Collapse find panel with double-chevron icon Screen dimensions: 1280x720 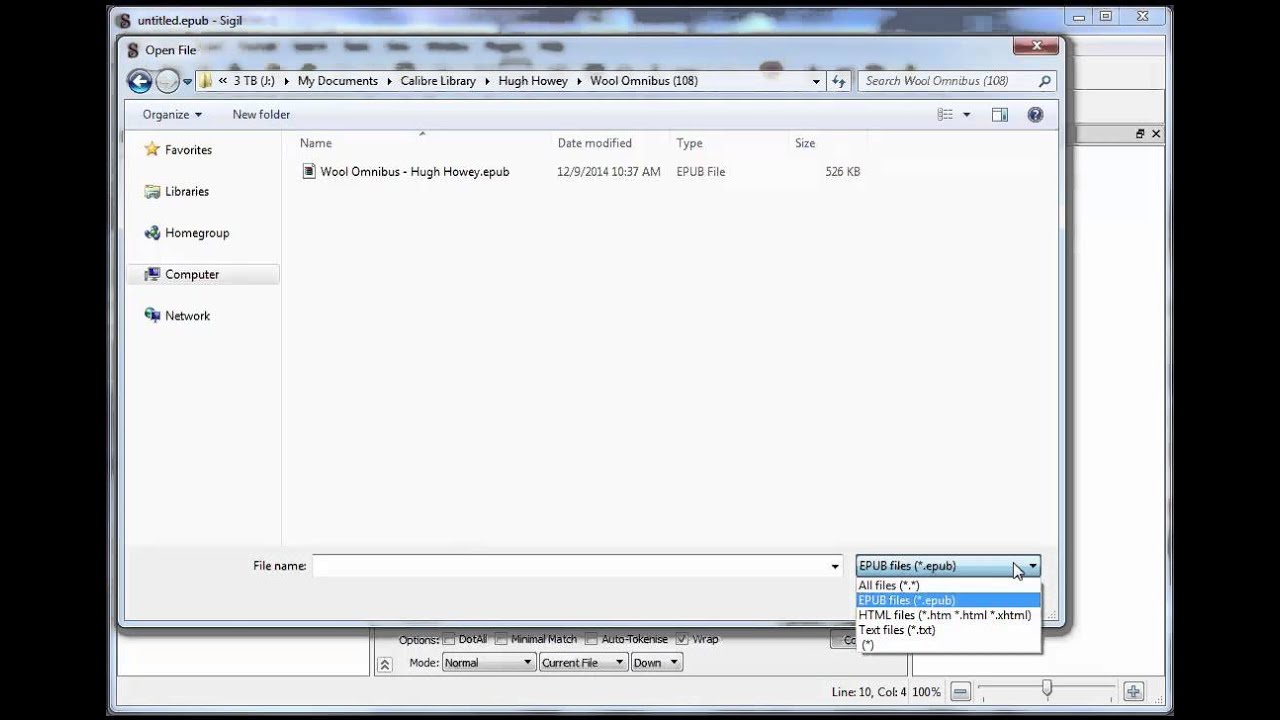pos(385,664)
